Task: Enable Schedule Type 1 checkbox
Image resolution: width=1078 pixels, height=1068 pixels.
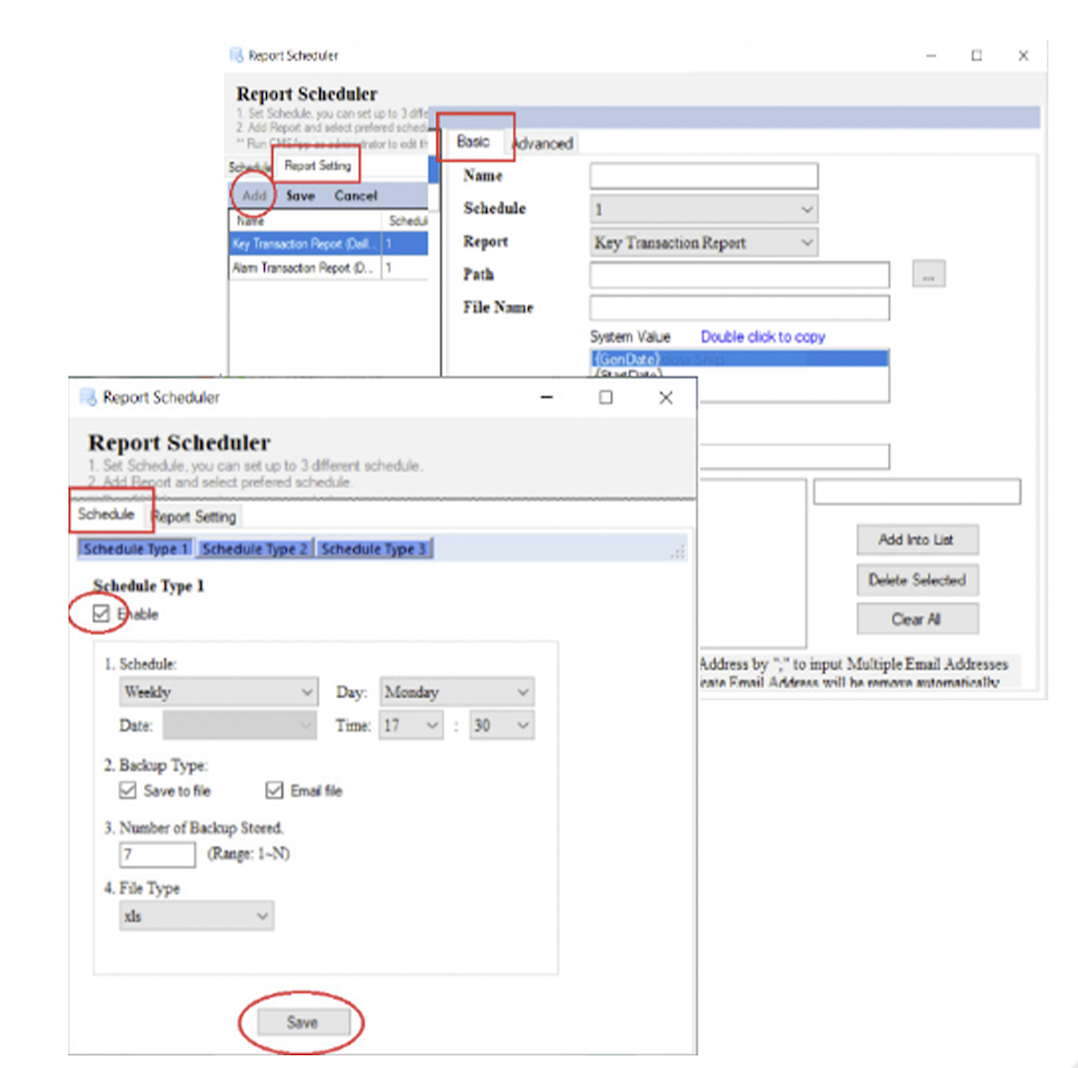Action: pos(100,614)
